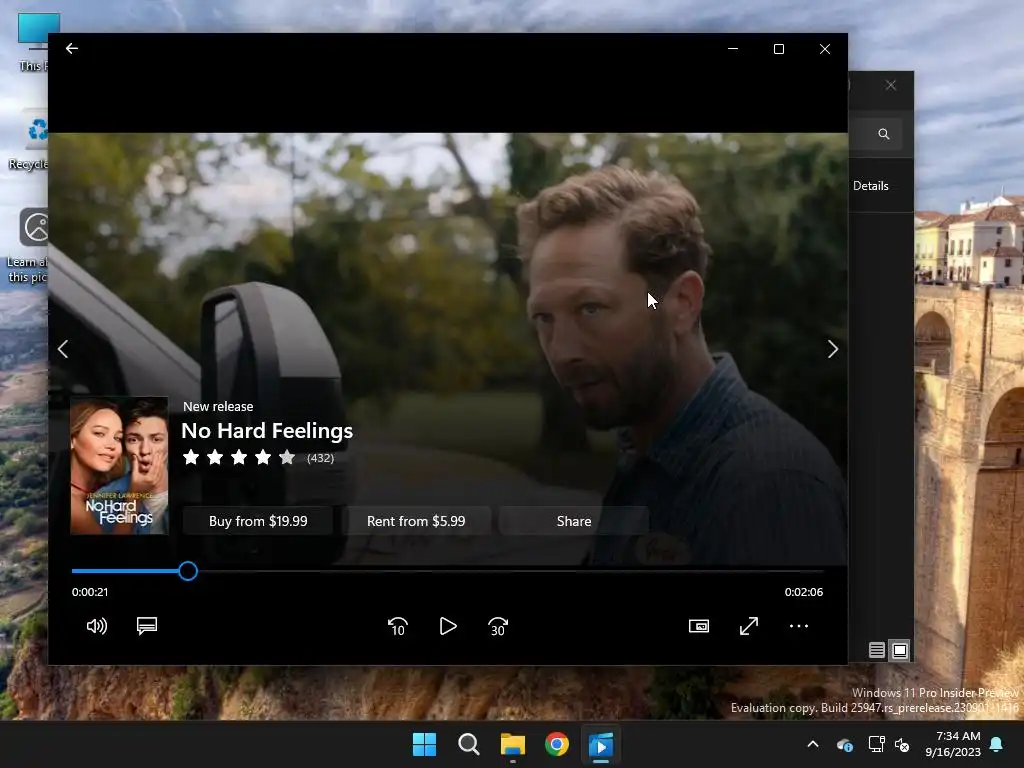
Task: Click the star rating of the movie
Action: 239,457
